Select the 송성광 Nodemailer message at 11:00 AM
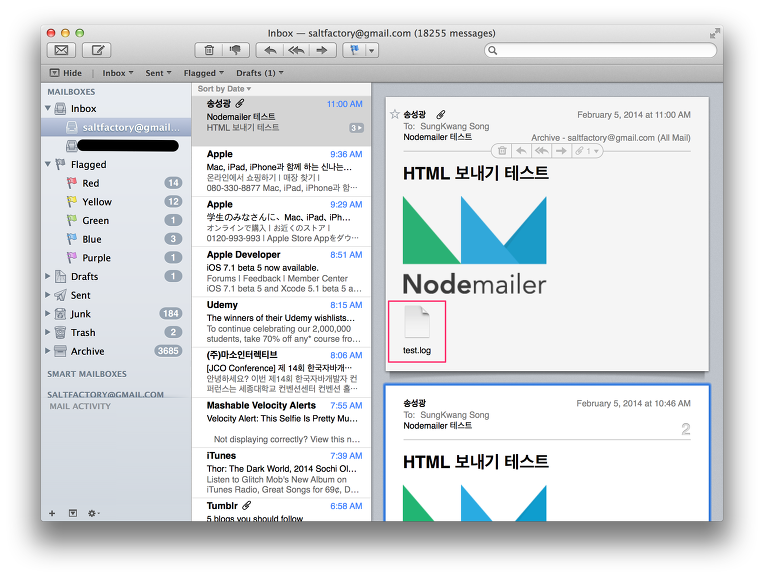The height and width of the screenshot is (578, 764). click(282, 121)
